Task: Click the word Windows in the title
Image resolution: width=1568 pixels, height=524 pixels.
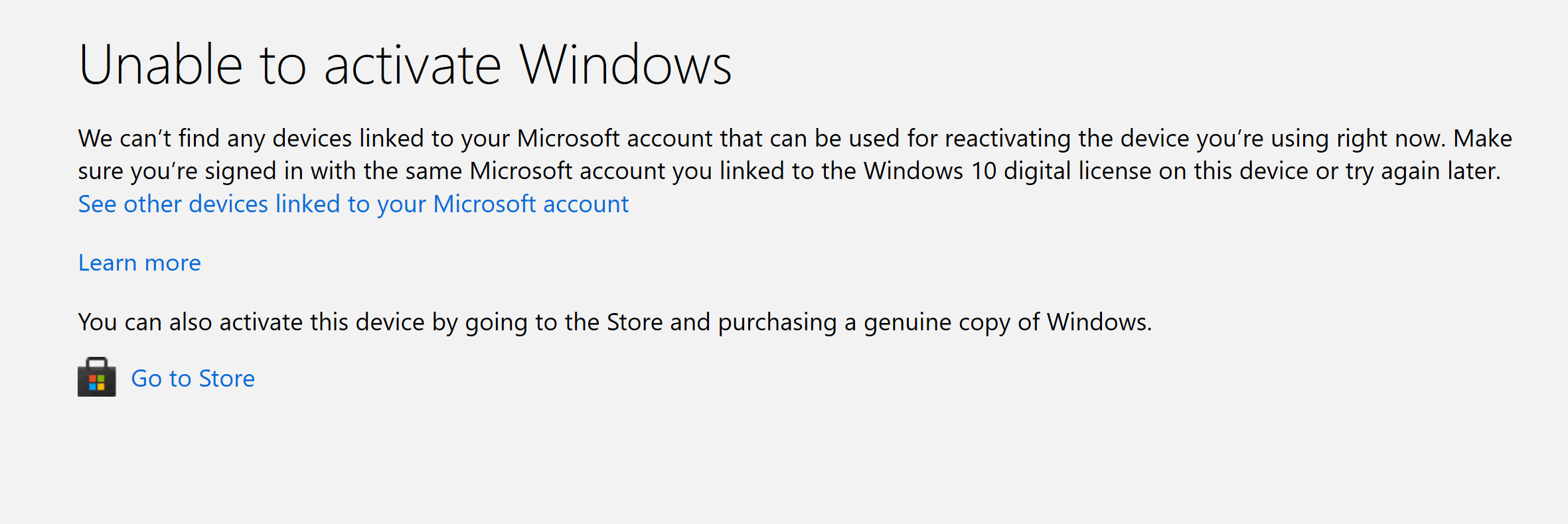Action: (625, 65)
